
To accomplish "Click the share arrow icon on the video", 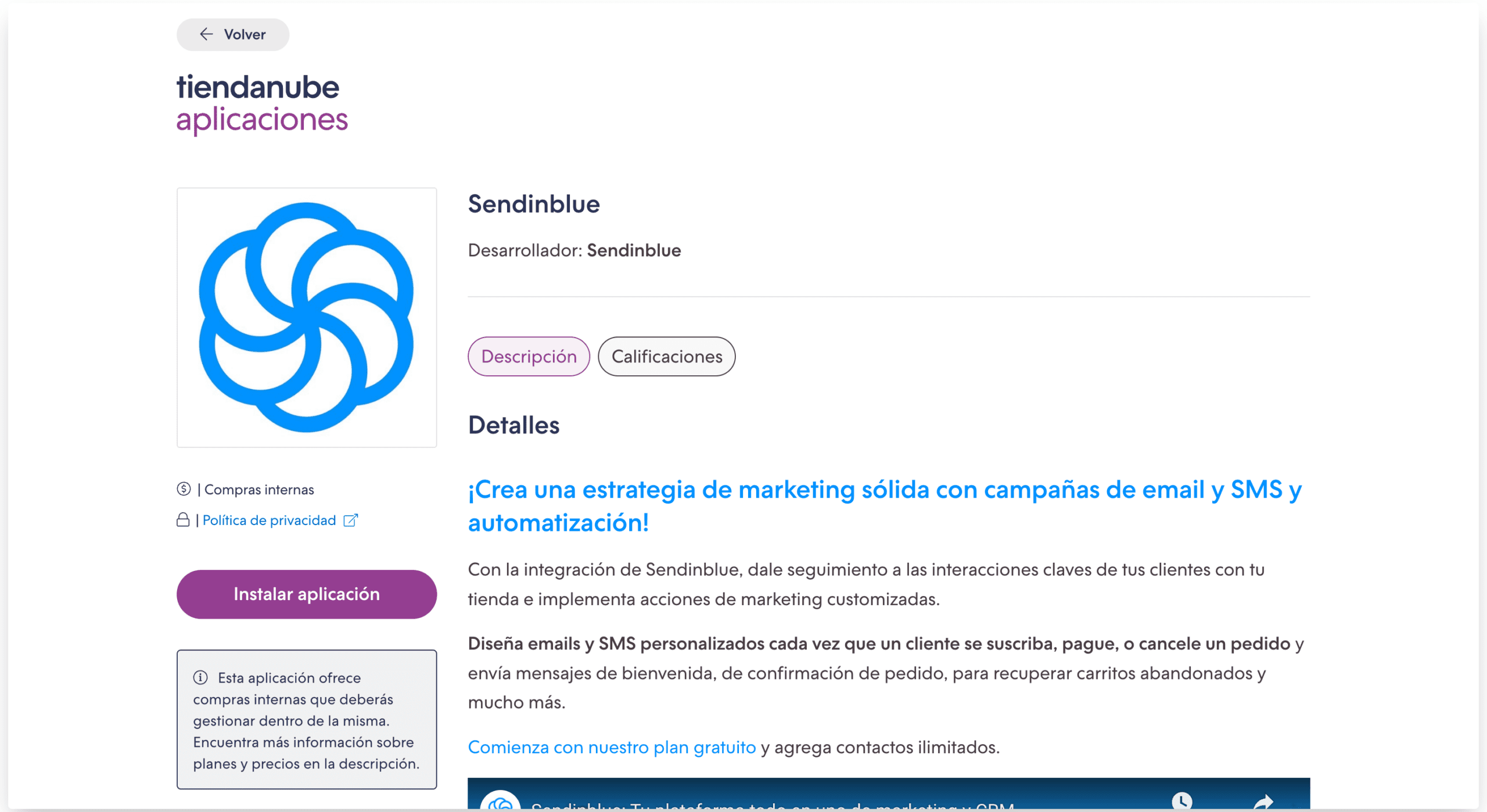I will pos(1263,802).
